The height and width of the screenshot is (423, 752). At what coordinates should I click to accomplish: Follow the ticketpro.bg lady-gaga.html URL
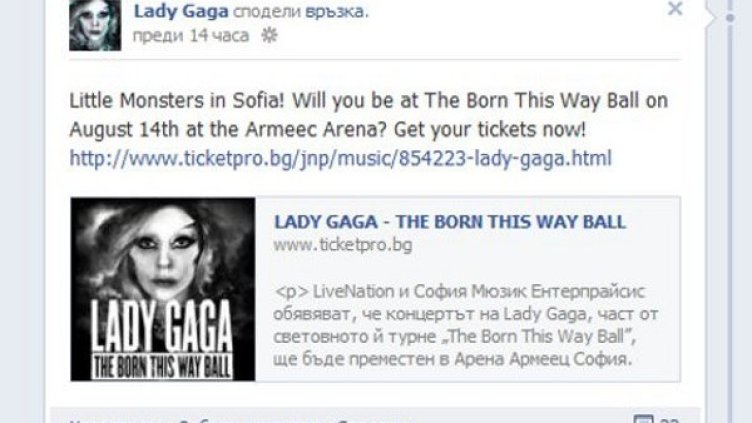(341, 158)
